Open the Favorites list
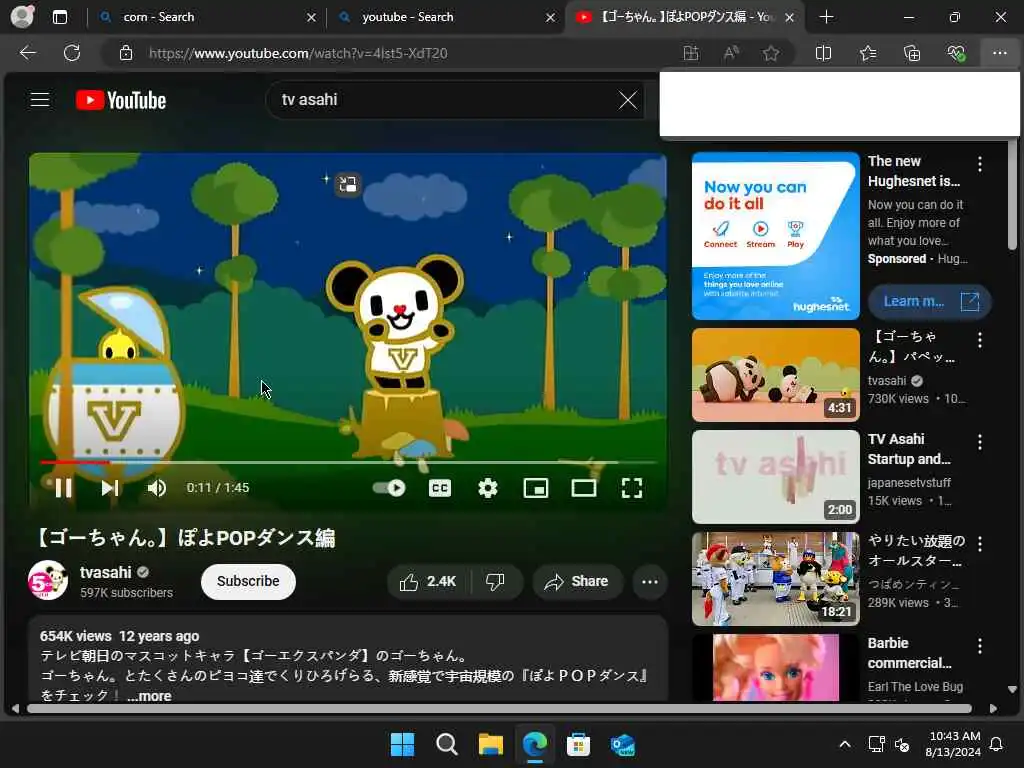This screenshot has height=768, width=1024. click(868, 53)
